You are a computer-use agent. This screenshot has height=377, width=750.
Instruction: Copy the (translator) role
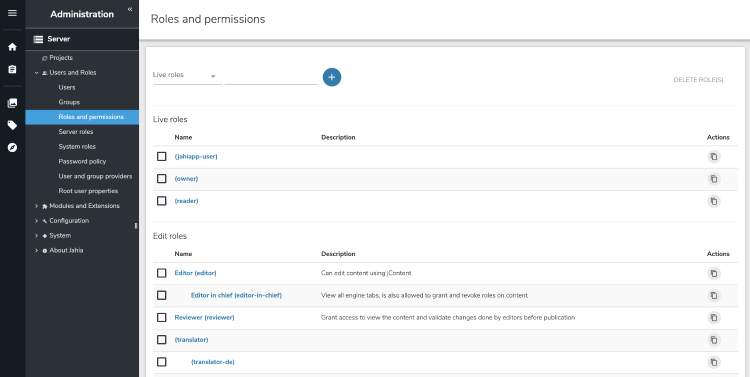pyautogui.click(x=714, y=340)
